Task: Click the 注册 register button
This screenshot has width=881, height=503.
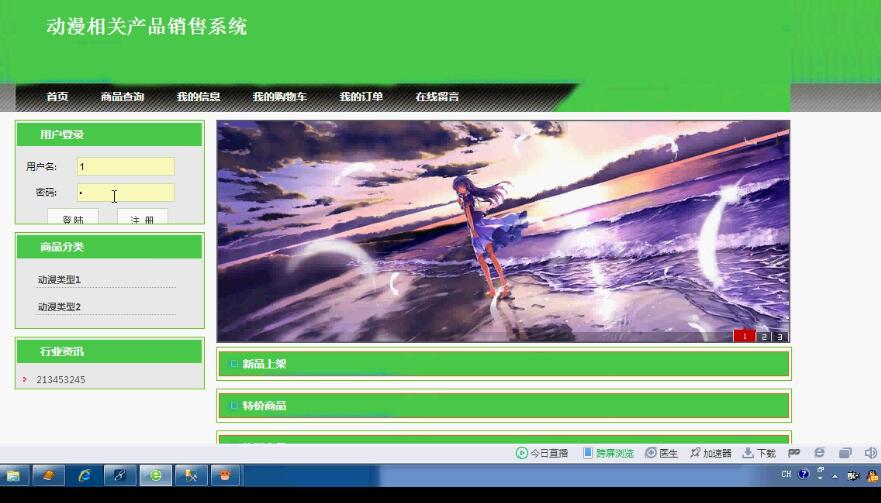Action: coord(142,217)
